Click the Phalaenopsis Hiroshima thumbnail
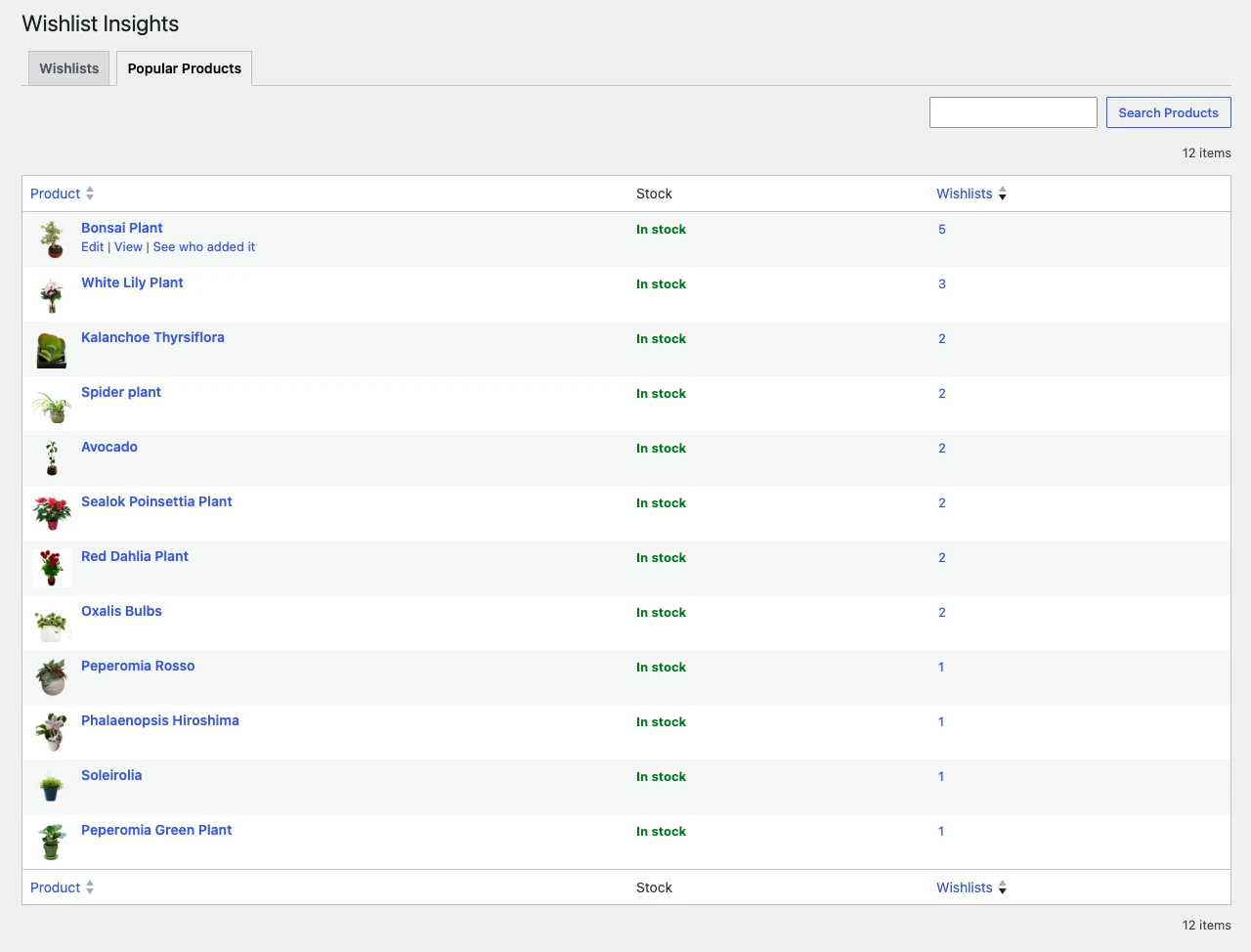This screenshot has height=952, width=1251. pyautogui.click(x=52, y=732)
